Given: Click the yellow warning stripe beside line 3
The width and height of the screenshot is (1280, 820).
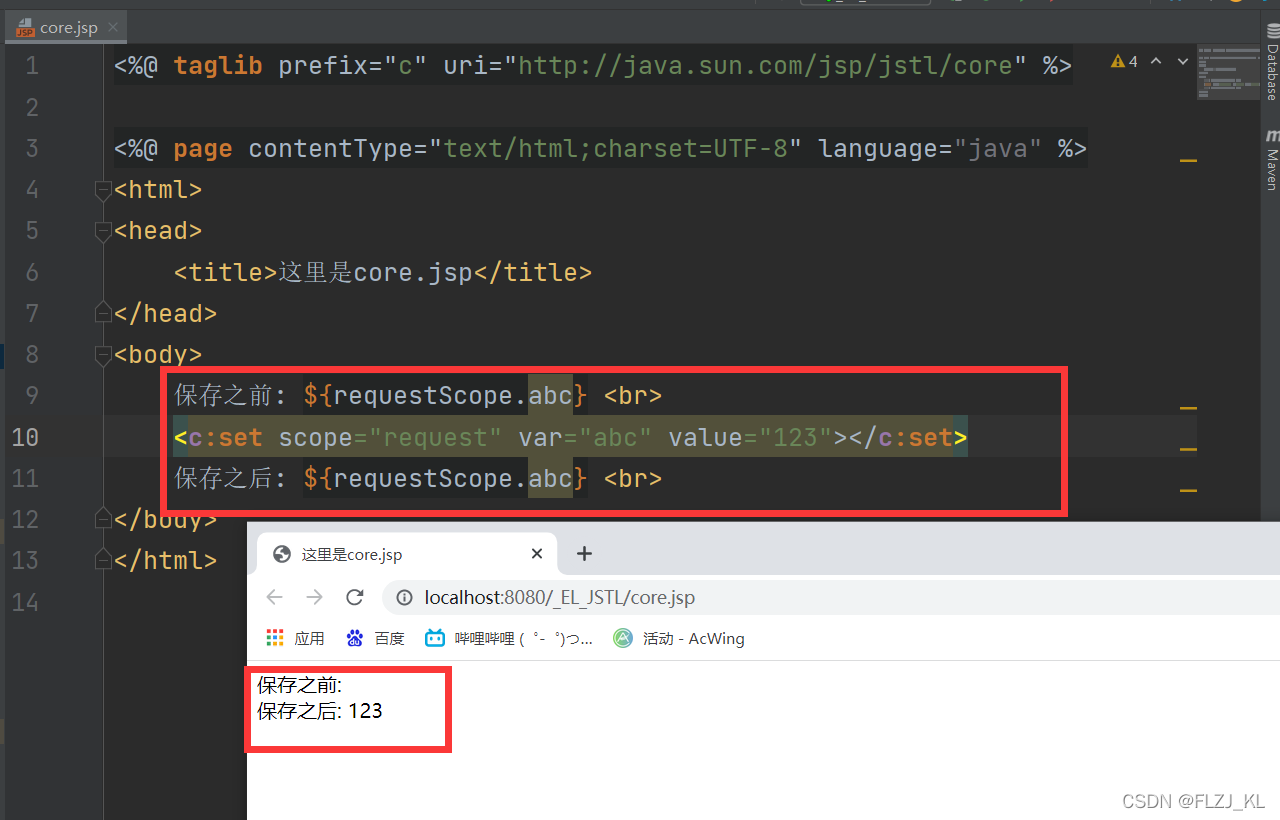Looking at the screenshot, I should [1188, 160].
